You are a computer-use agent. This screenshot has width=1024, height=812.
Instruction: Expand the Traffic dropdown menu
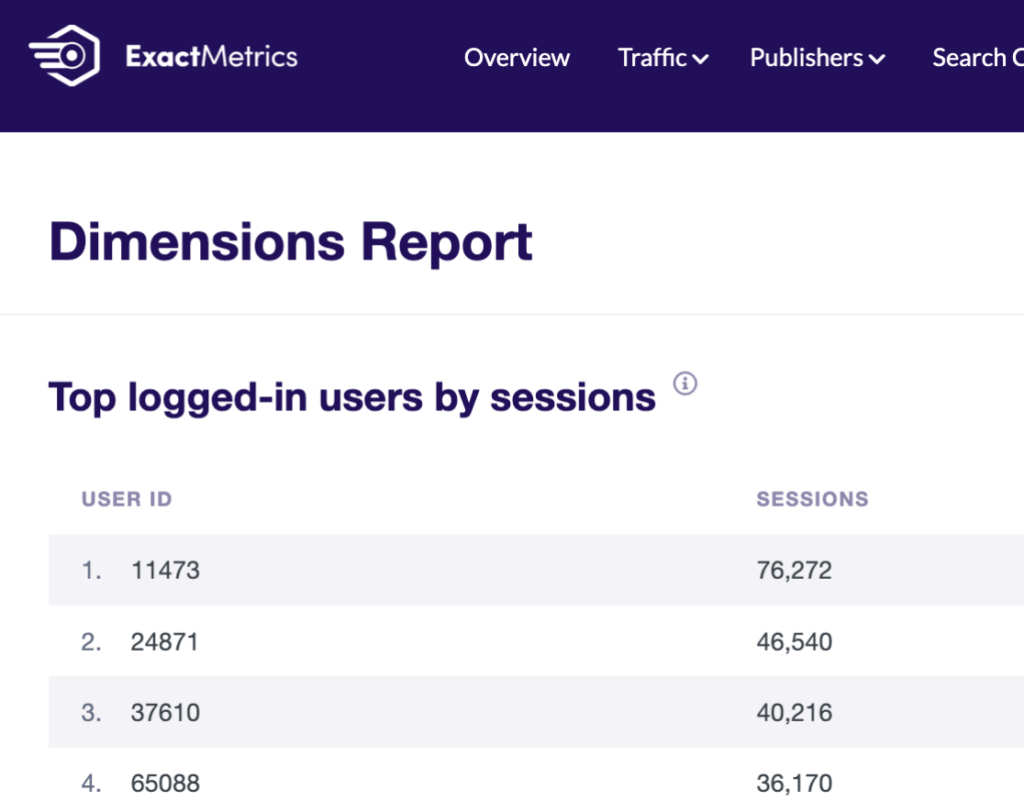pyautogui.click(x=662, y=58)
